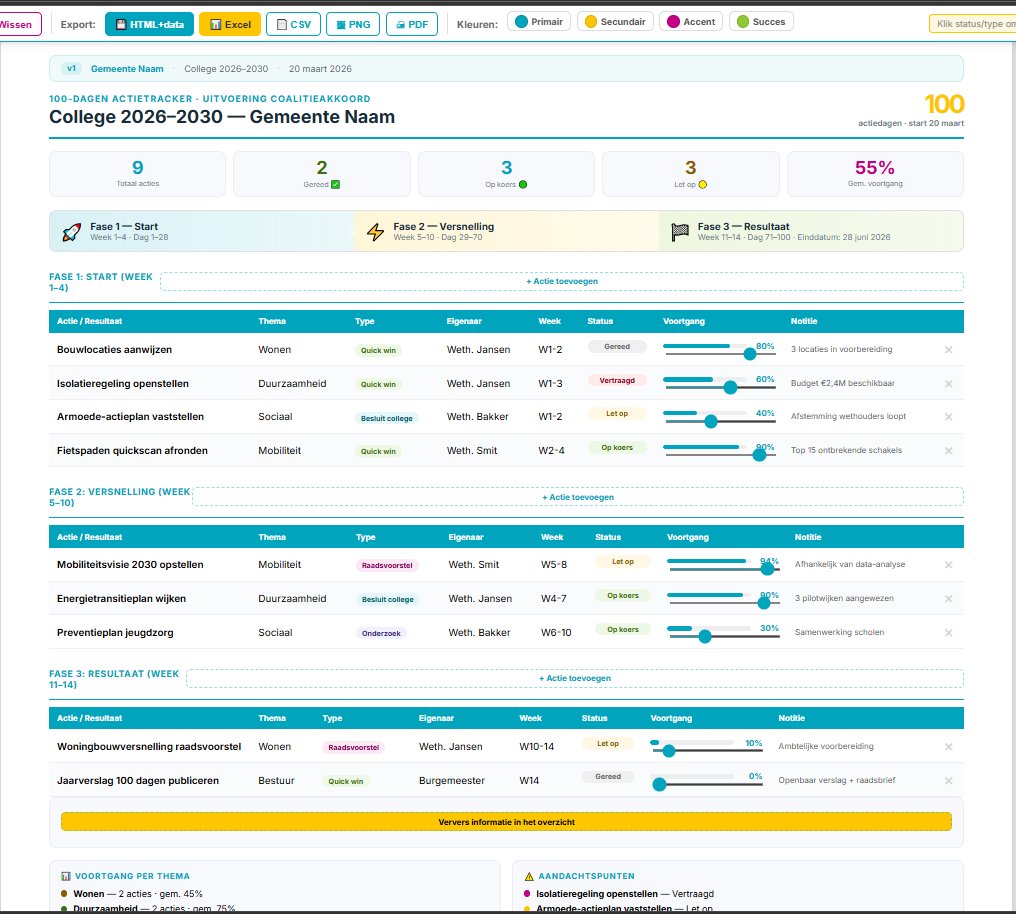Remove the Isolatieregeling openstellen row via X icon
The width and height of the screenshot is (1016, 914).
(x=948, y=384)
